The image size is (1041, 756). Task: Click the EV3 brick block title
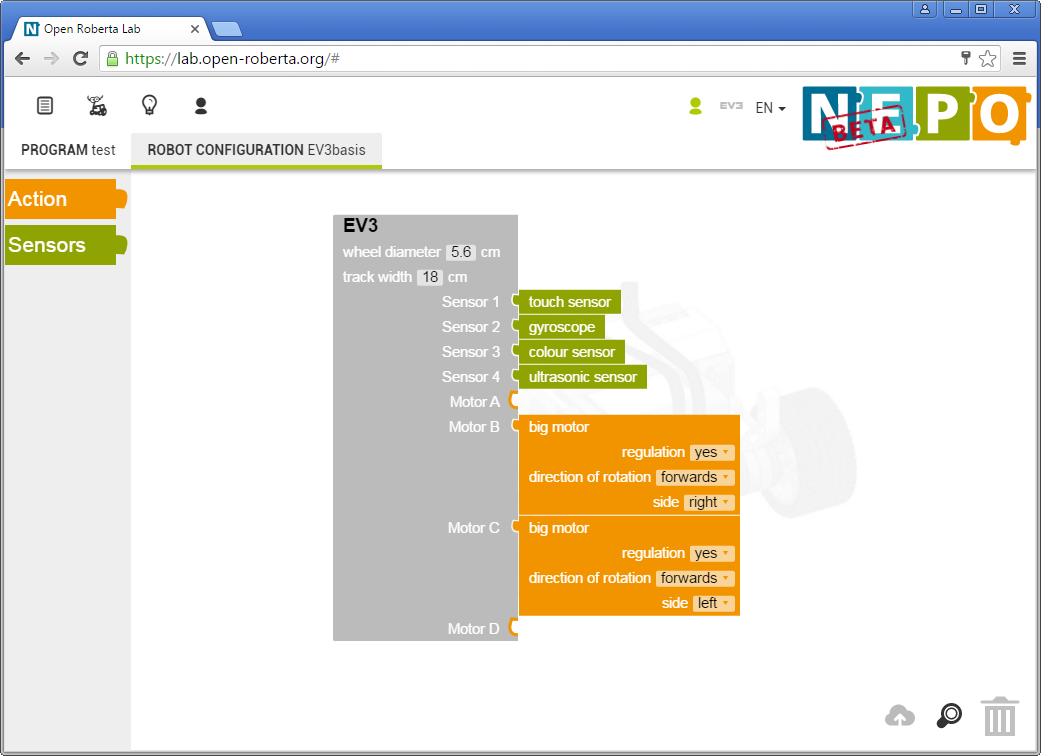[360, 226]
